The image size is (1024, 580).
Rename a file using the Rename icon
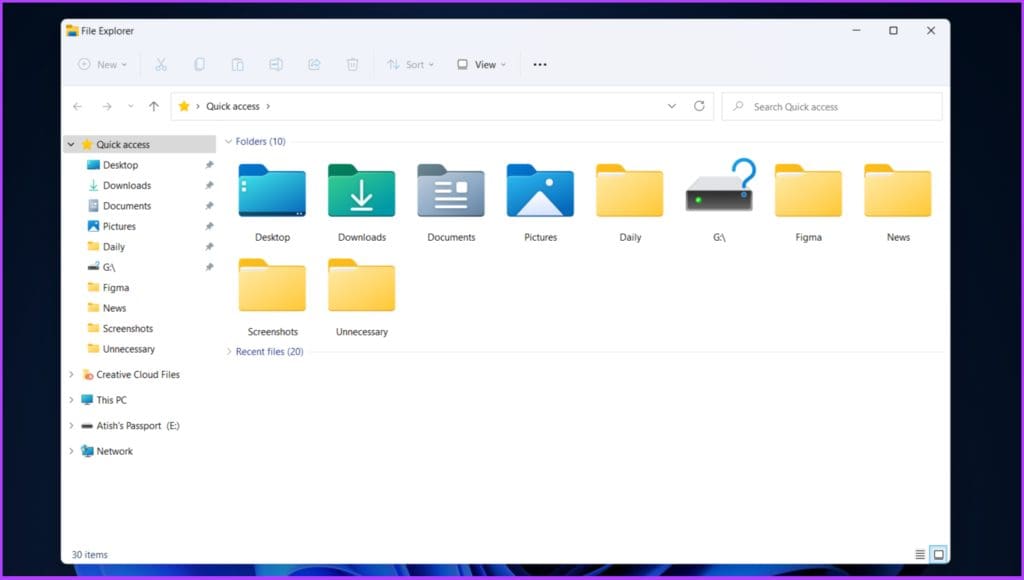point(276,64)
